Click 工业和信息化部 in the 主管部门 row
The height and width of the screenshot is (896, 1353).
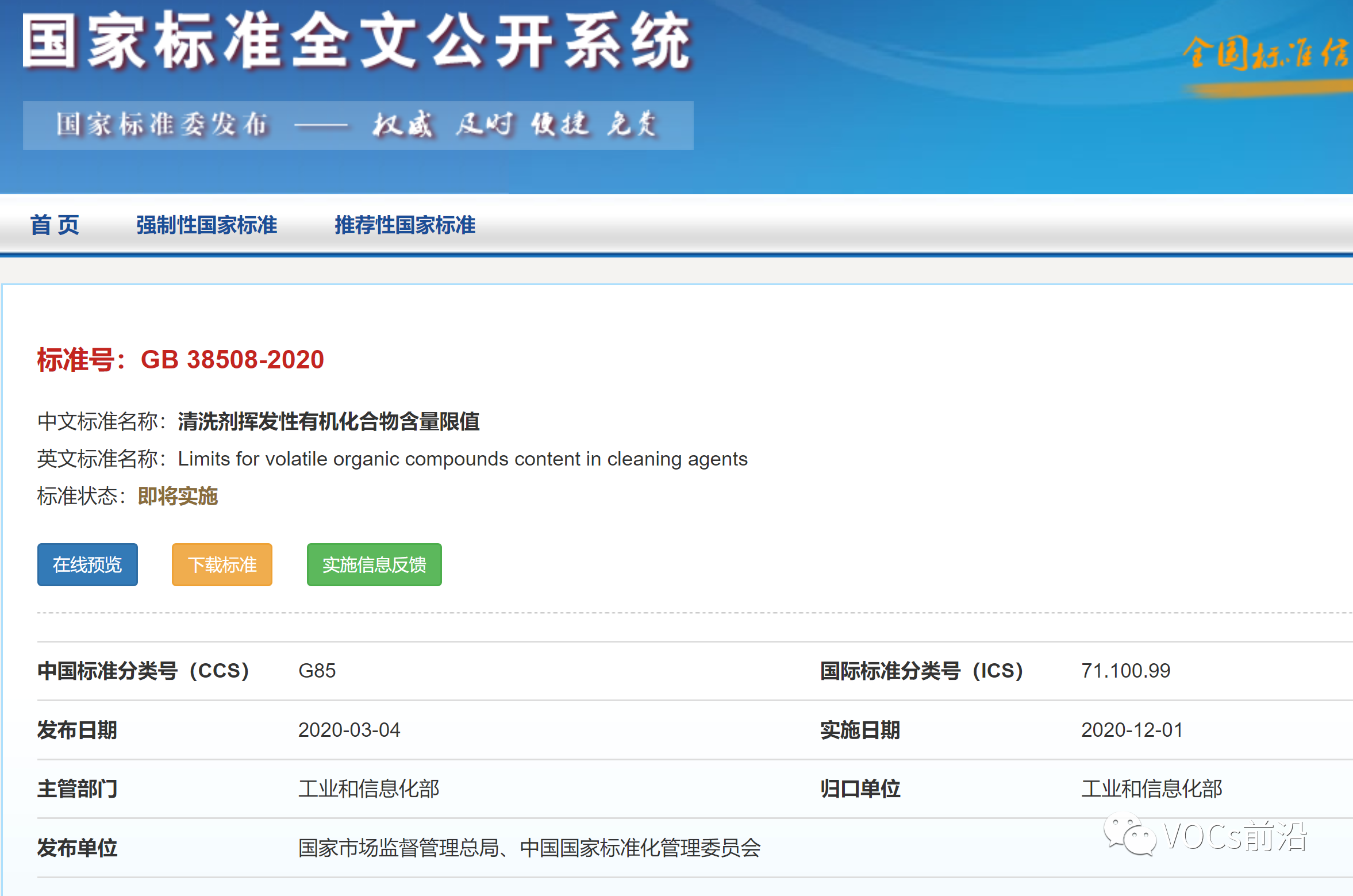[x=368, y=789]
